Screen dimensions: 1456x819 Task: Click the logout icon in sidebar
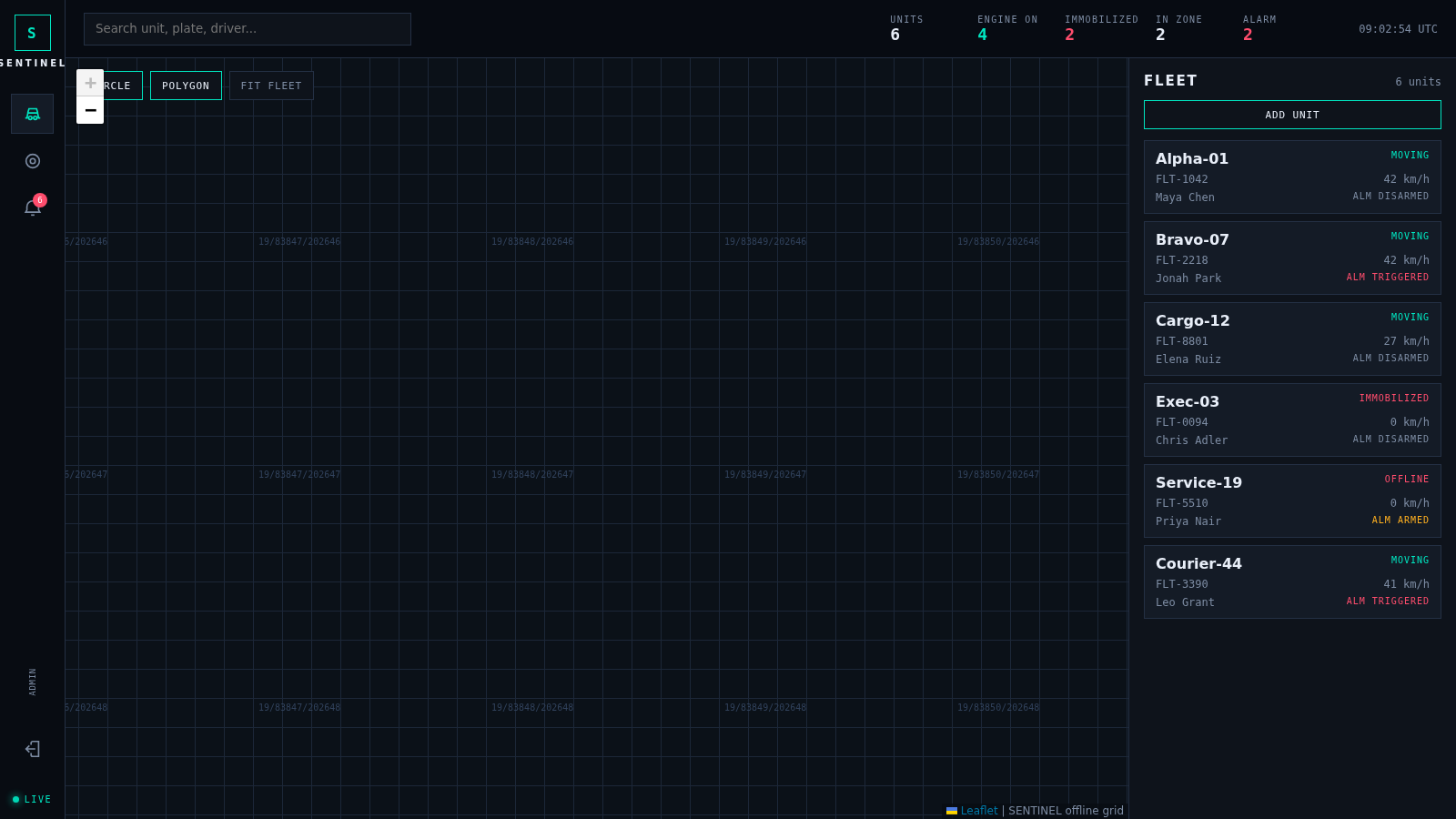(33, 749)
